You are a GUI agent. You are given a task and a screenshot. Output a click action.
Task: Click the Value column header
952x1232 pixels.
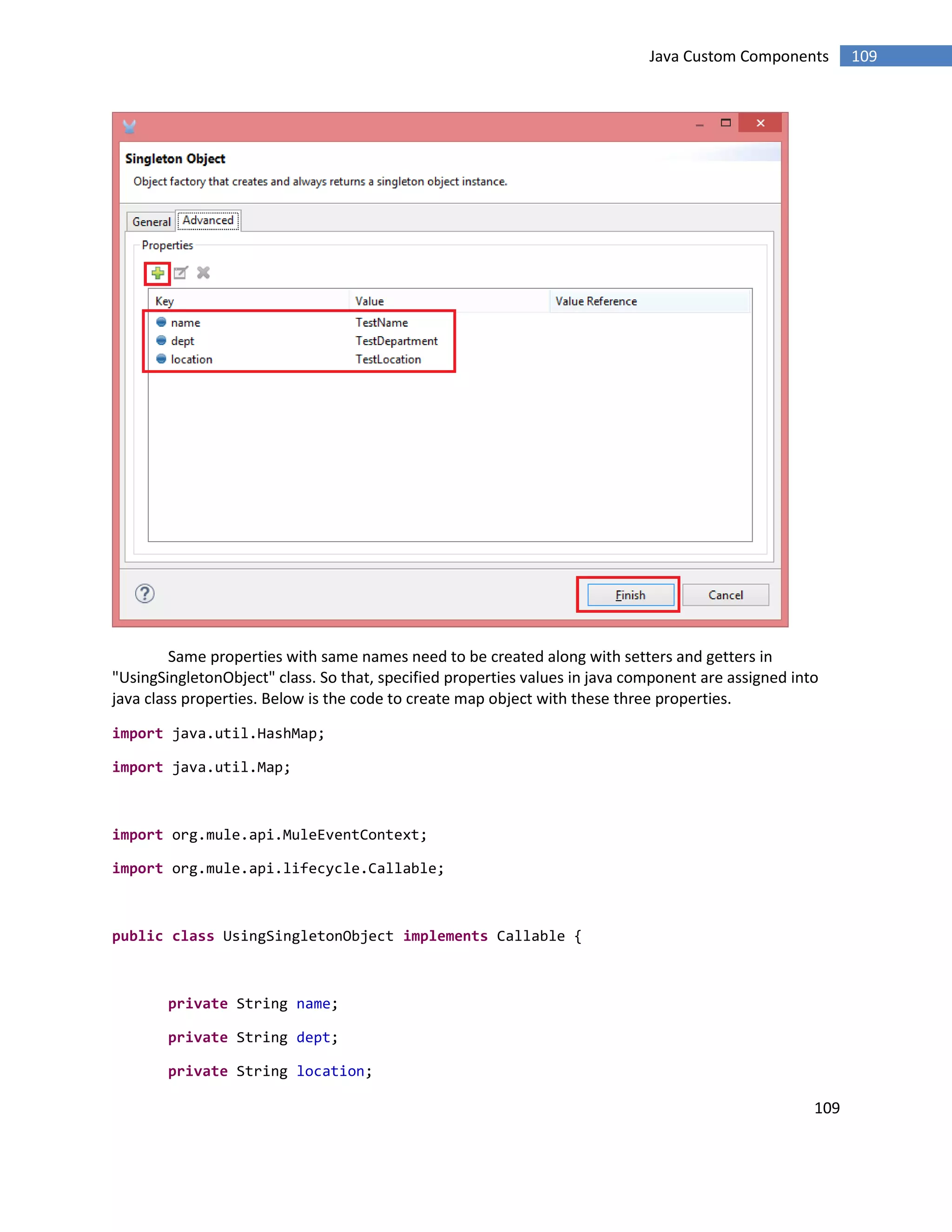[449, 301]
